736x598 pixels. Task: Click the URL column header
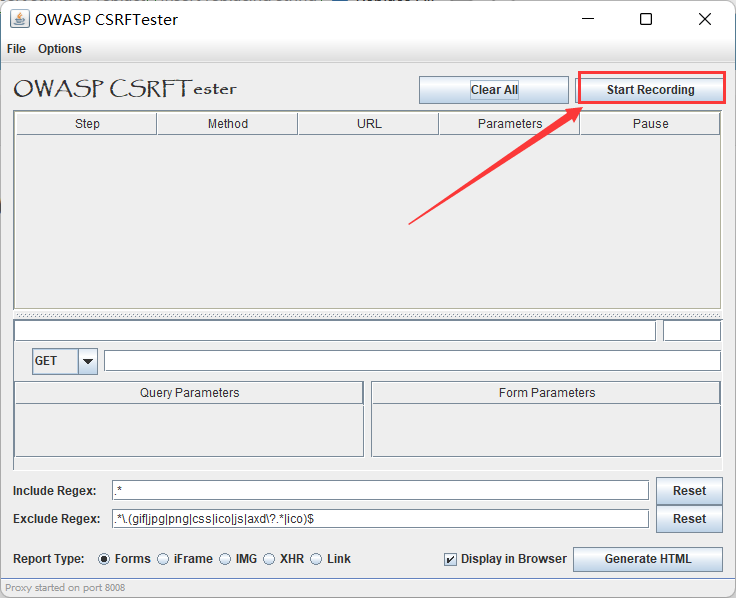(368, 124)
